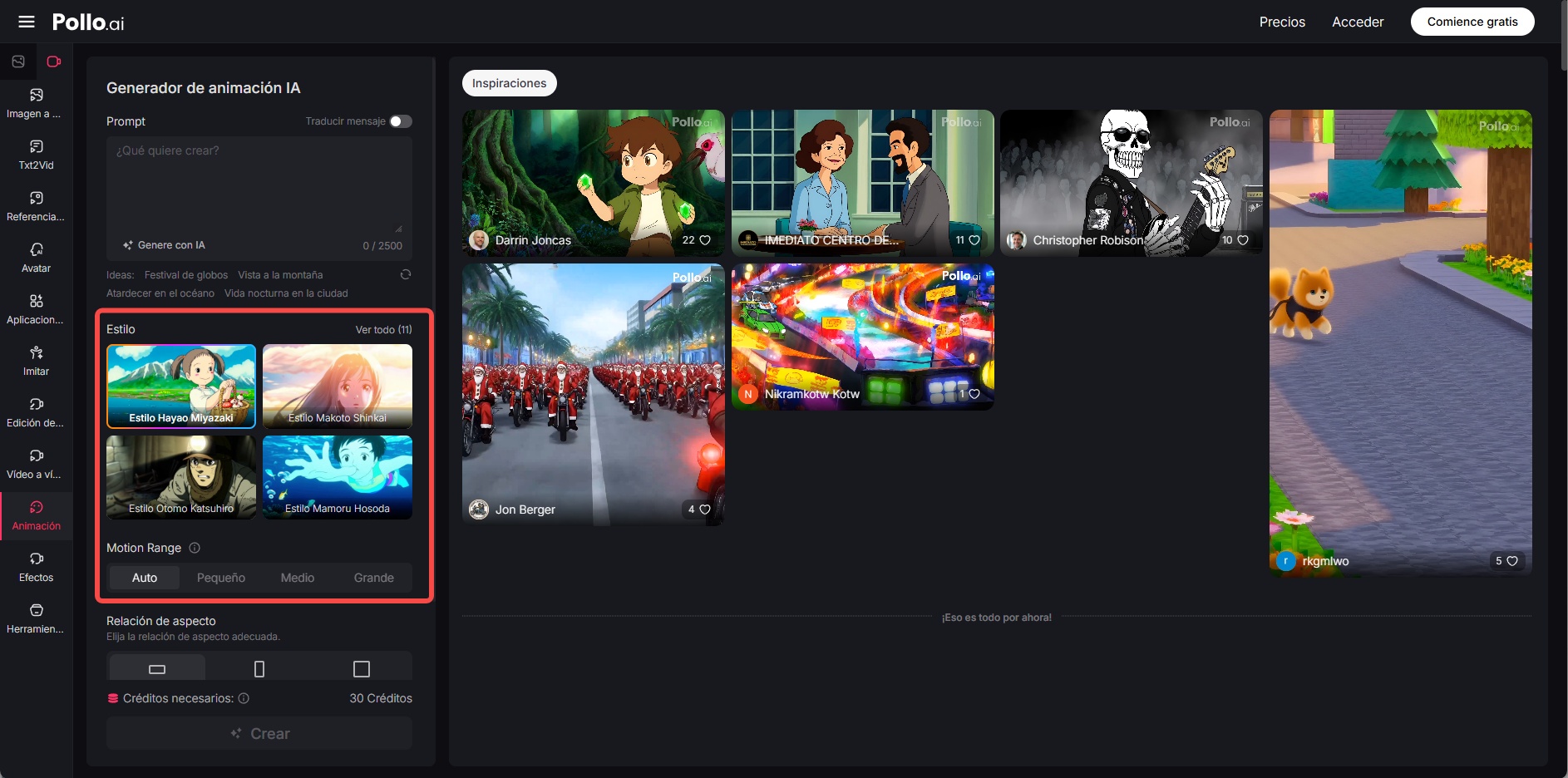Screen dimensions: 1568x778
Task: Switch to the image mode sidebar icon
Action: [18, 62]
